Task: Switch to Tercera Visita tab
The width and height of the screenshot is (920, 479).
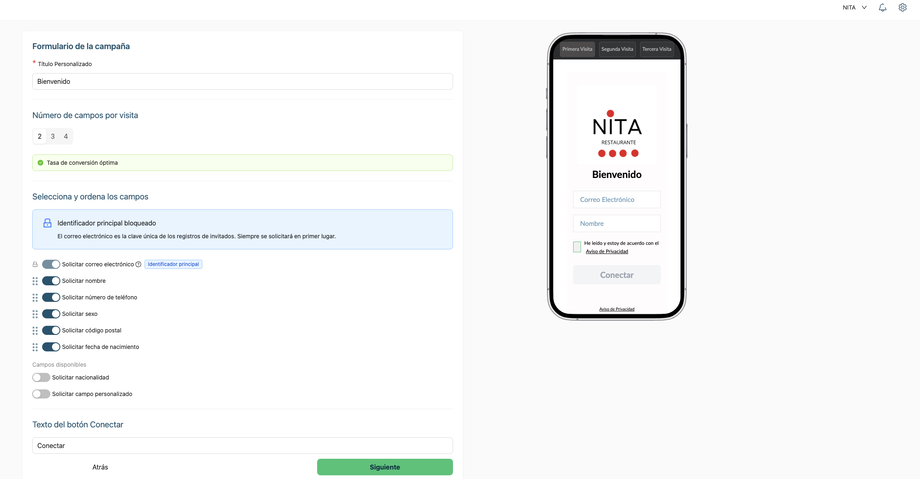Action: point(657,49)
